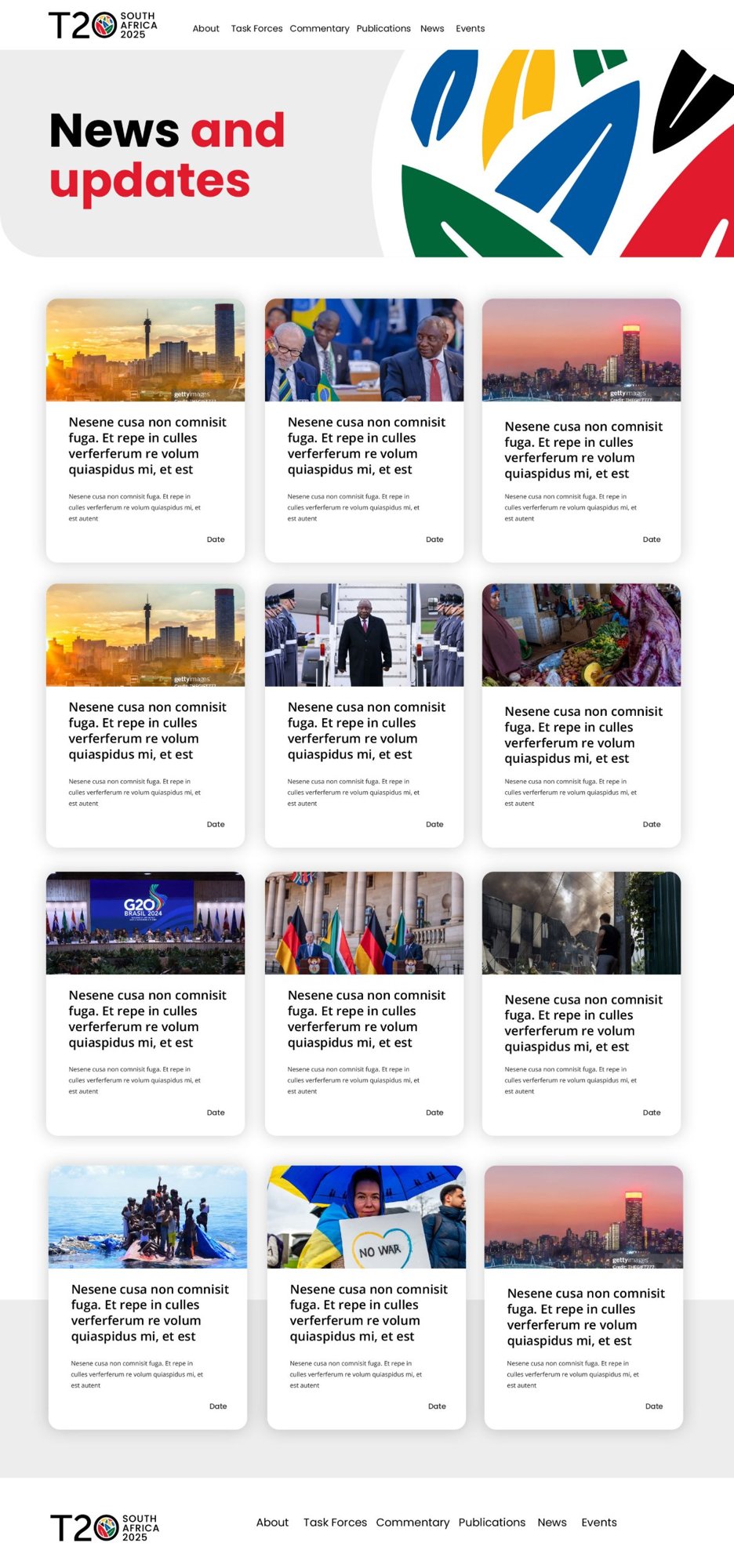Viewport: 734px width, 1568px height.
Task: Open the German and South African flags thumbnail
Action: point(364,923)
